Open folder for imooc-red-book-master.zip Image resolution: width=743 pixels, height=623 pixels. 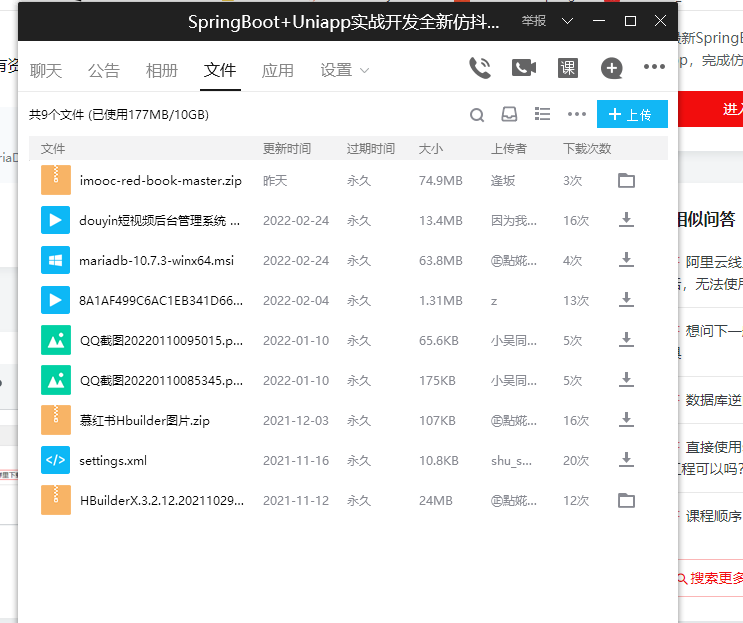[x=626, y=181]
